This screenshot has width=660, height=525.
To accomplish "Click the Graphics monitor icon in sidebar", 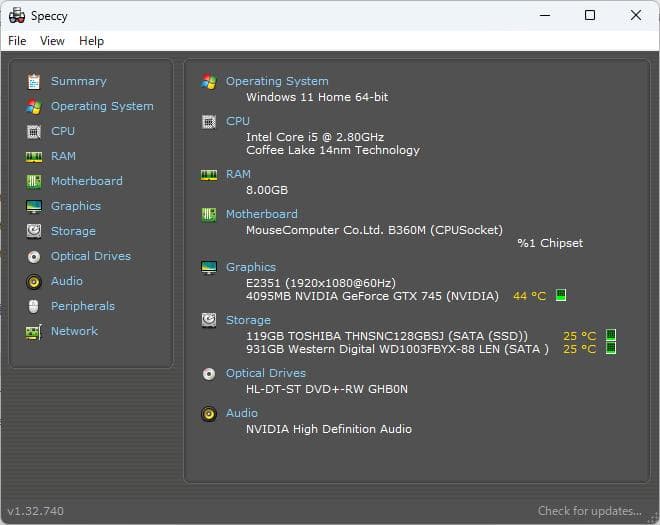I will (x=34, y=206).
